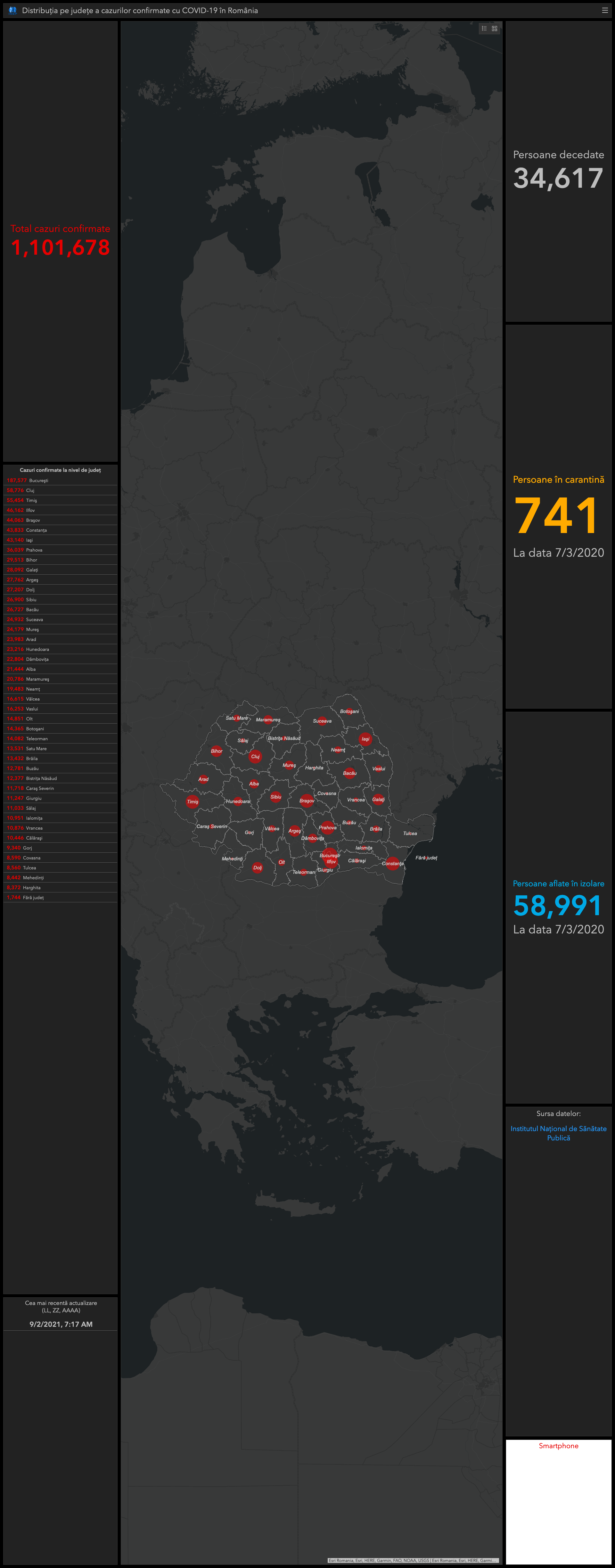Image resolution: width=615 pixels, height=1568 pixels.
Task: Select Iași row in the county list
Action: coord(60,540)
